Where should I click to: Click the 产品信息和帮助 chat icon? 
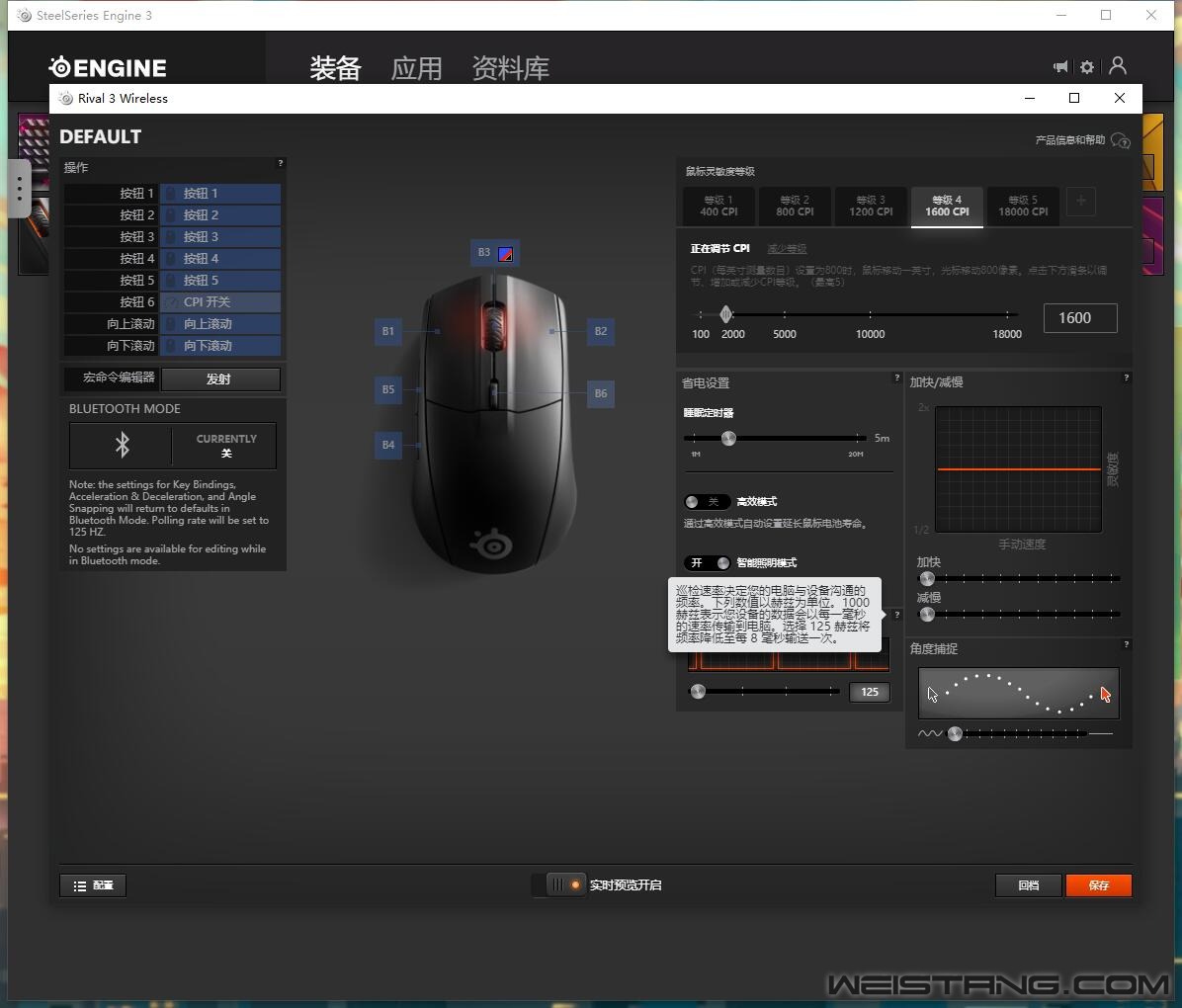[x=1121, y=140]
